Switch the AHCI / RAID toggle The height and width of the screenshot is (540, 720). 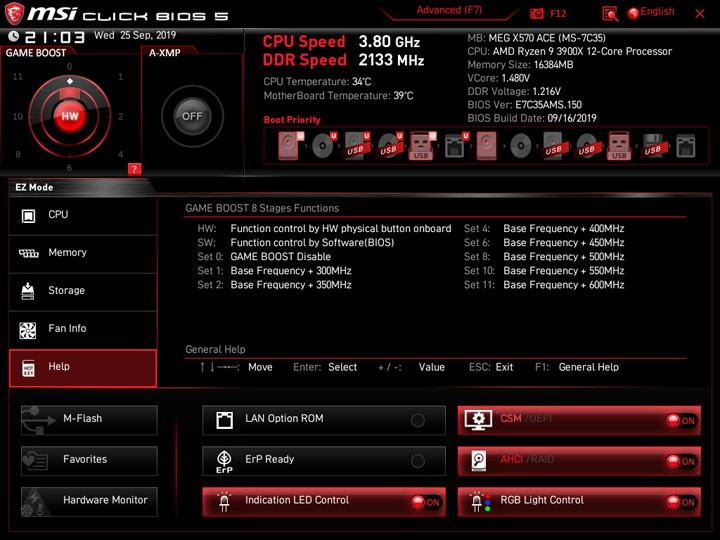click(579, 461)
